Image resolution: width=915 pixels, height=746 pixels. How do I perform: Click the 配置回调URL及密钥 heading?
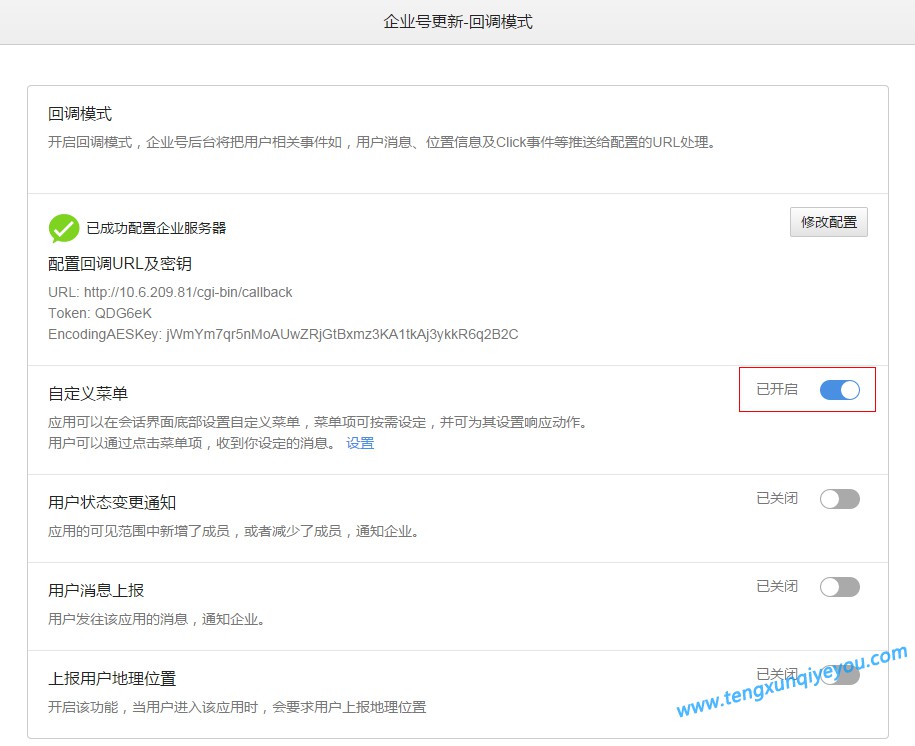coord(120,264)
